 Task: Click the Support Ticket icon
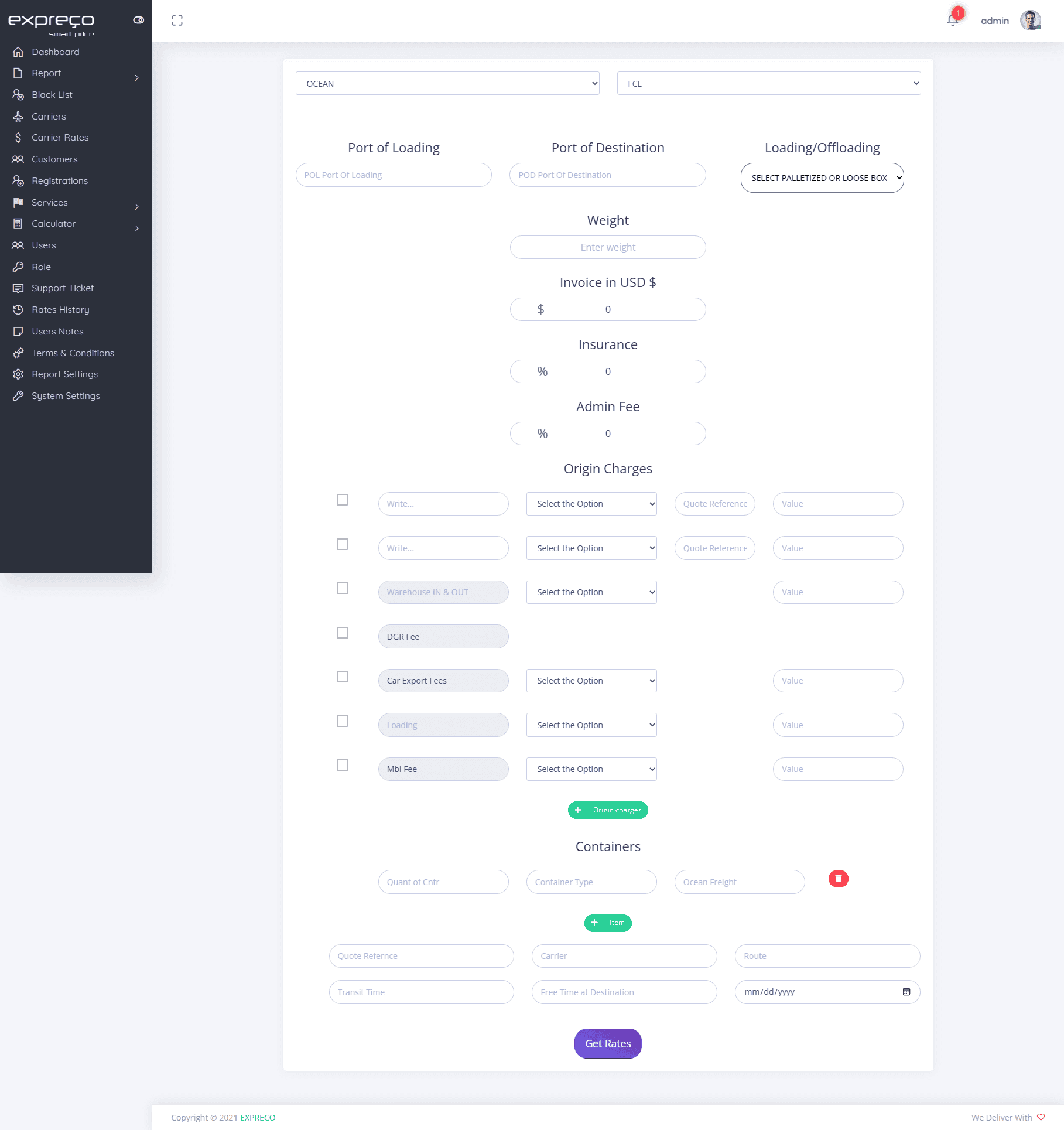[18, 288]
